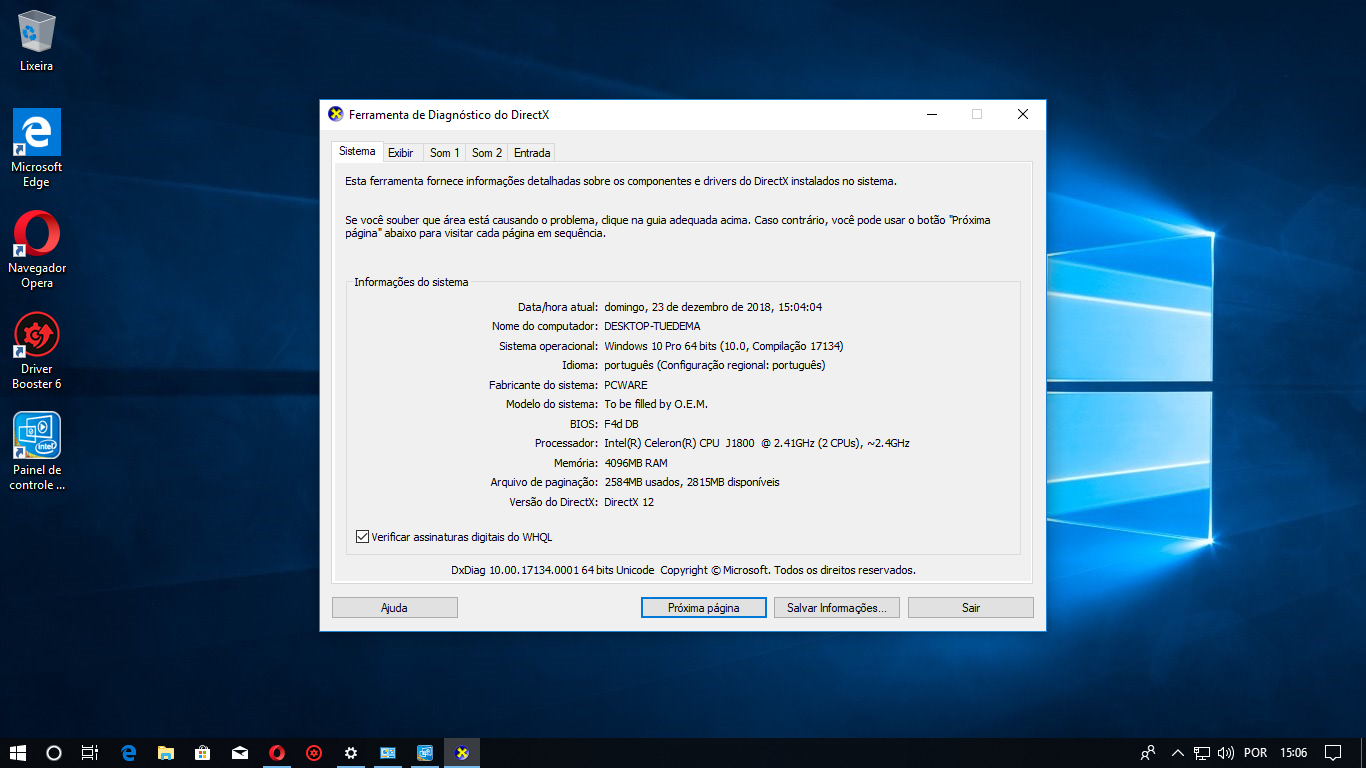Open Task View from the taskbar
Screen dimensions: 1366x768
click(x=90, y=753)
